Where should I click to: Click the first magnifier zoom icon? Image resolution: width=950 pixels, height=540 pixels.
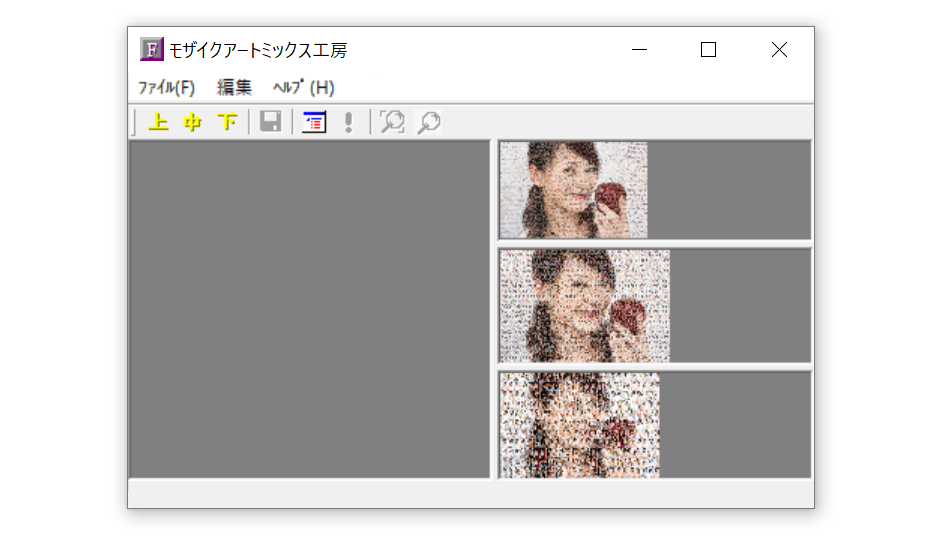(x=393, y=122)
